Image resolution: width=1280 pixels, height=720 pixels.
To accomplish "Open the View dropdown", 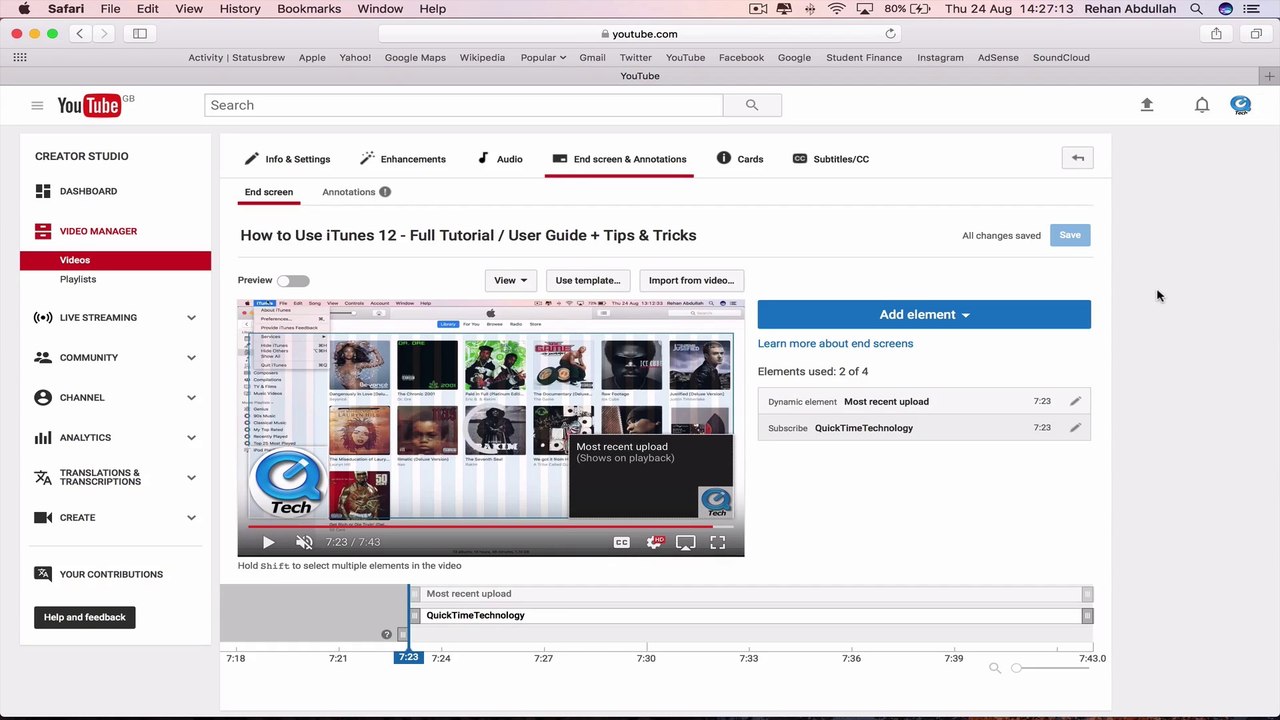I will click(510, 281).
